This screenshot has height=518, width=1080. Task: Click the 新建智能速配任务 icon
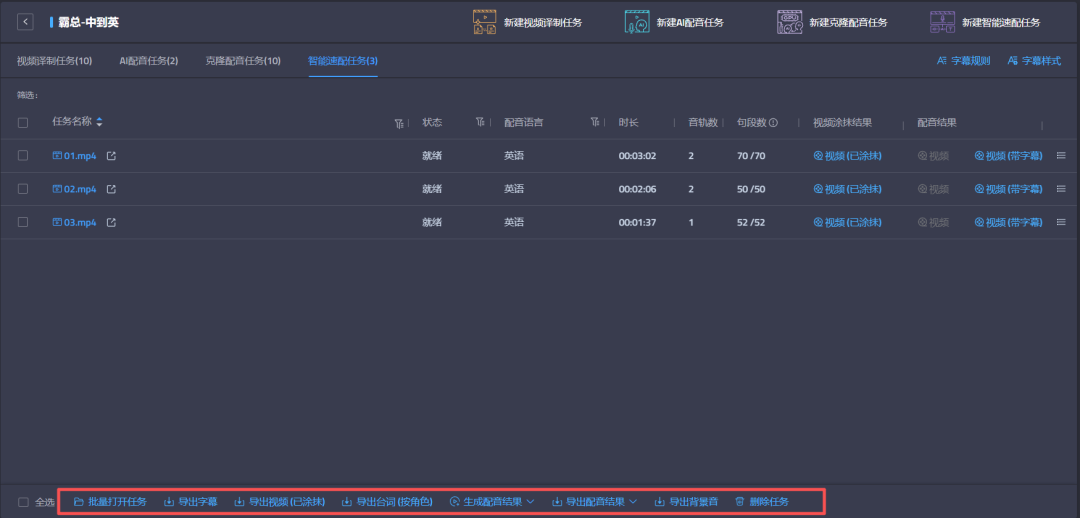point(942,22)
